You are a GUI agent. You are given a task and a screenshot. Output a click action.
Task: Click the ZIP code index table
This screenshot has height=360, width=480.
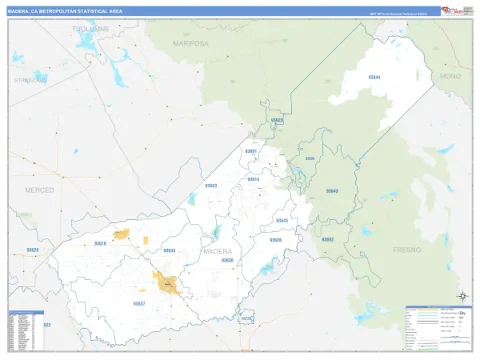tap(26, 330)
